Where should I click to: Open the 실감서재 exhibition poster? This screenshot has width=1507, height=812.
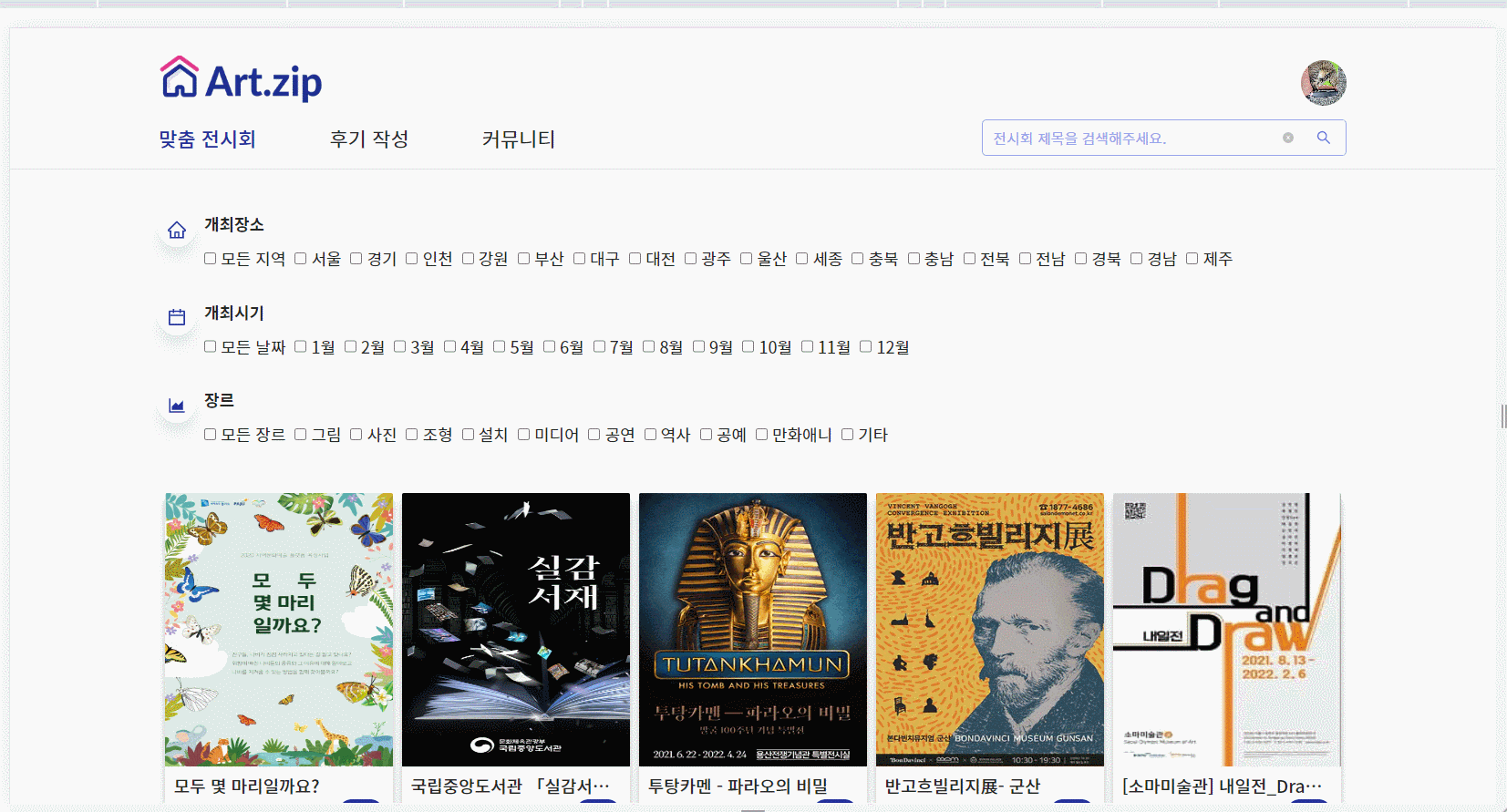[516, 630]
